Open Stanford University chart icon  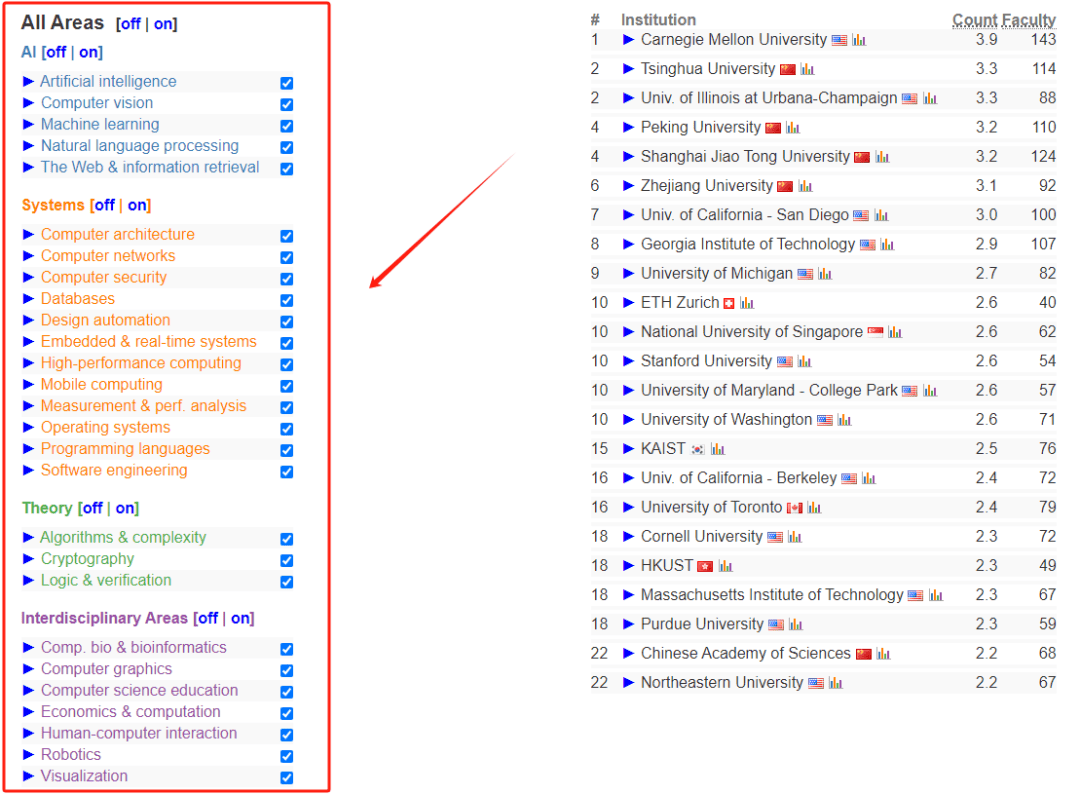804,362
